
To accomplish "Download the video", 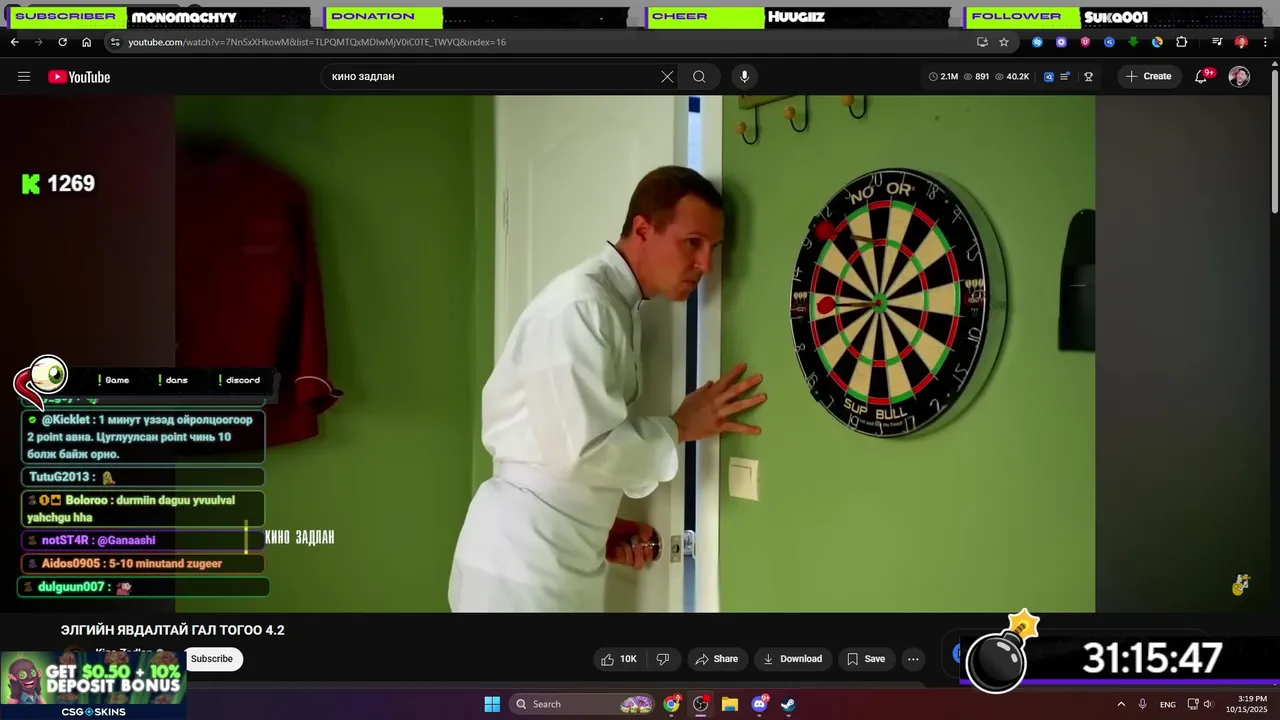I will [x=793, y=659].
